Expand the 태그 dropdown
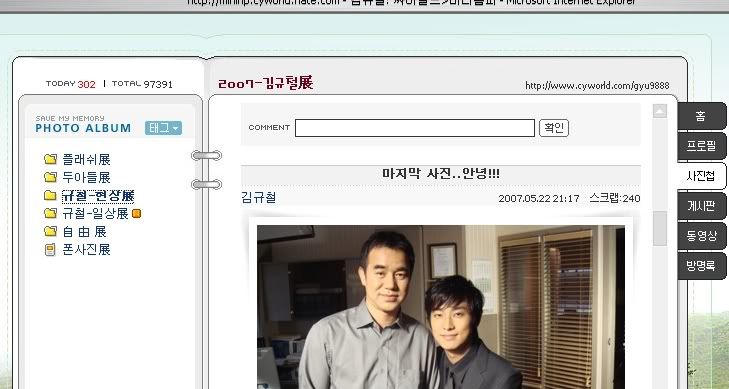729x389 pixels. [x=163, y=128]
